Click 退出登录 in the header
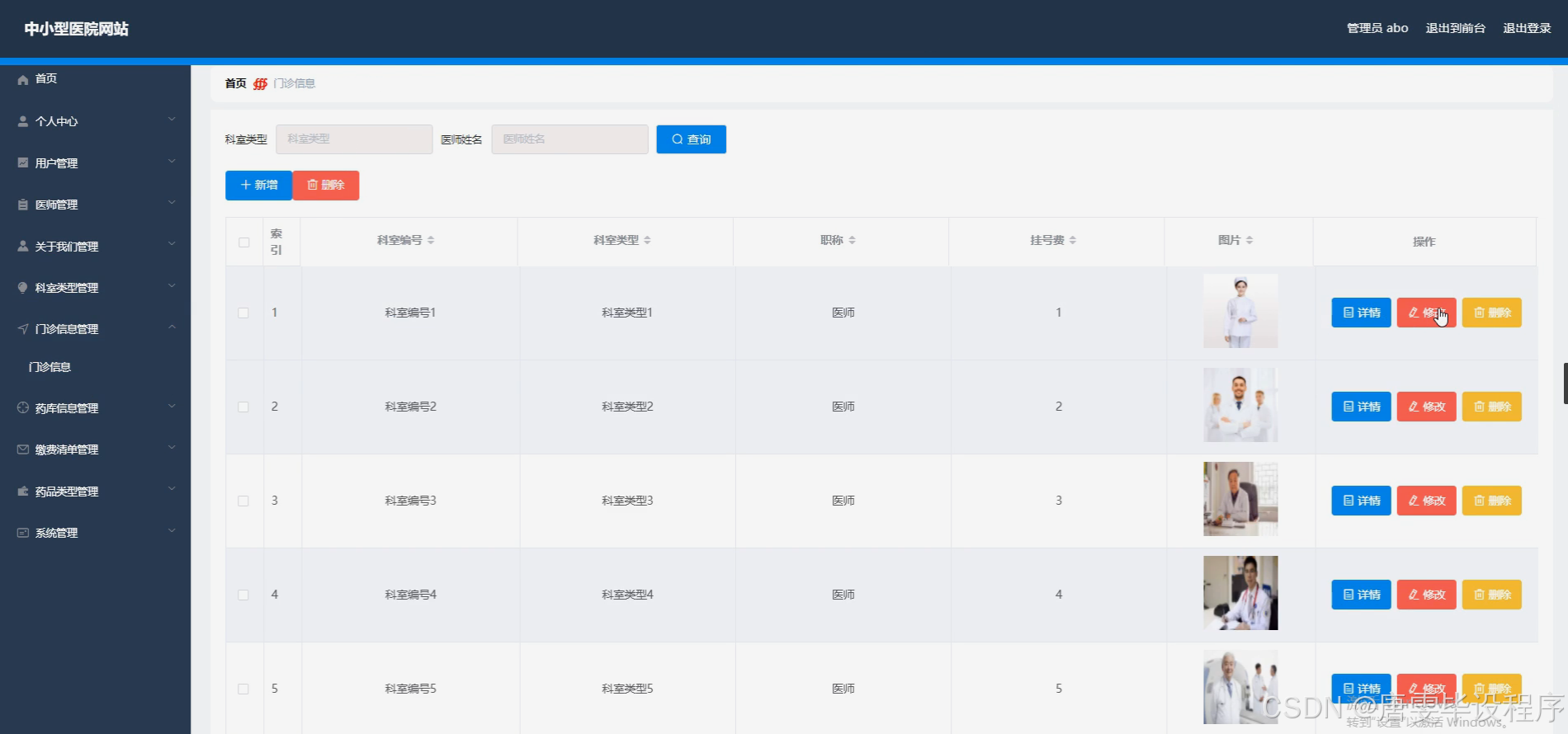1568x734 pixels. (1527, 28)
